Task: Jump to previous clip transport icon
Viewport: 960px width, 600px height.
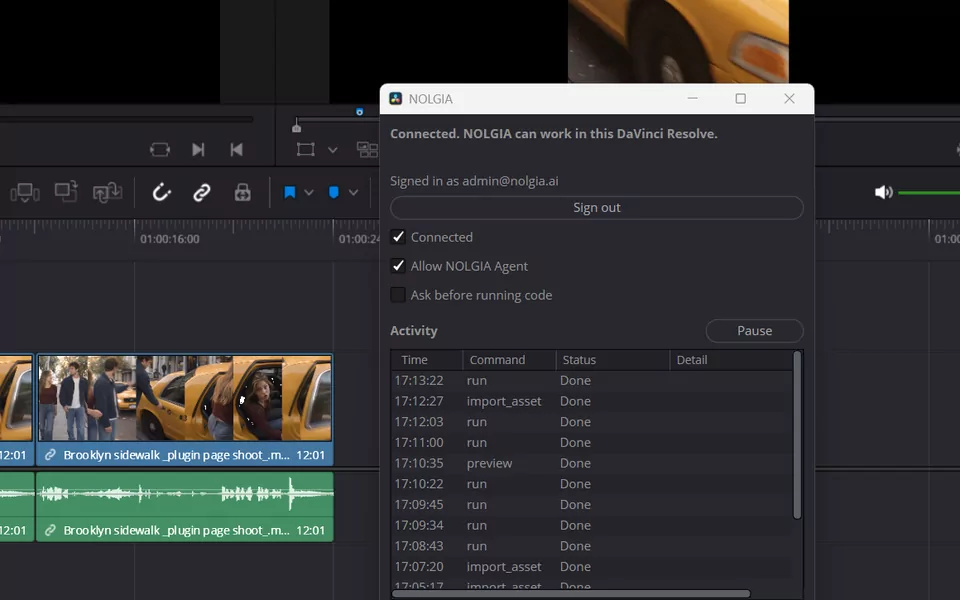Action: [x=236, y=149]
